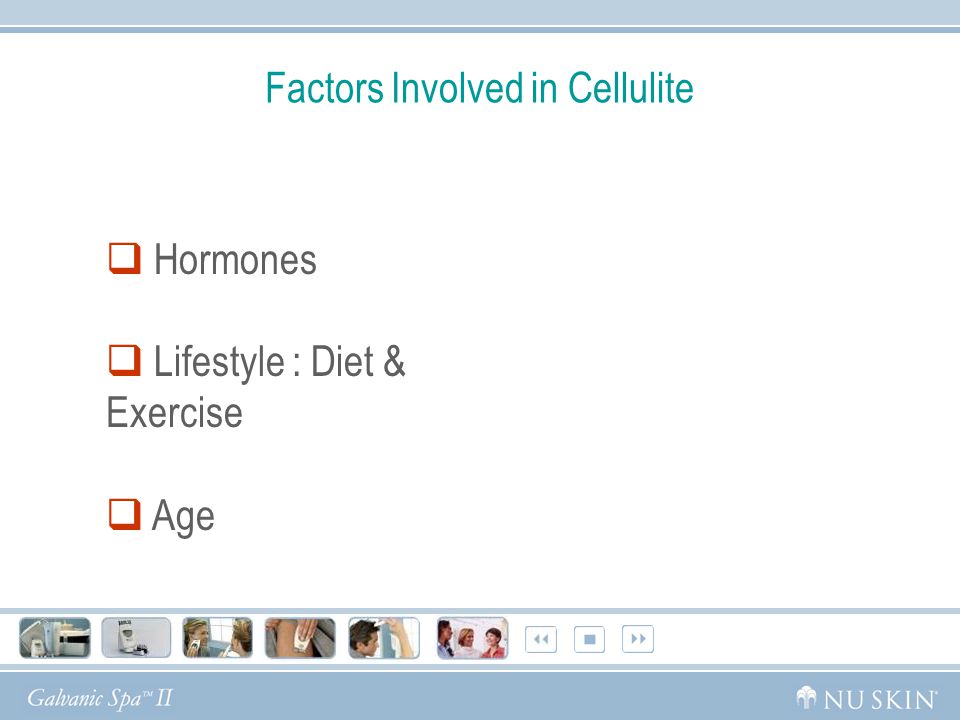Open the three smiling people thumbnail
Viewport: 960px width, 720px height.
[x=472, y=638]
